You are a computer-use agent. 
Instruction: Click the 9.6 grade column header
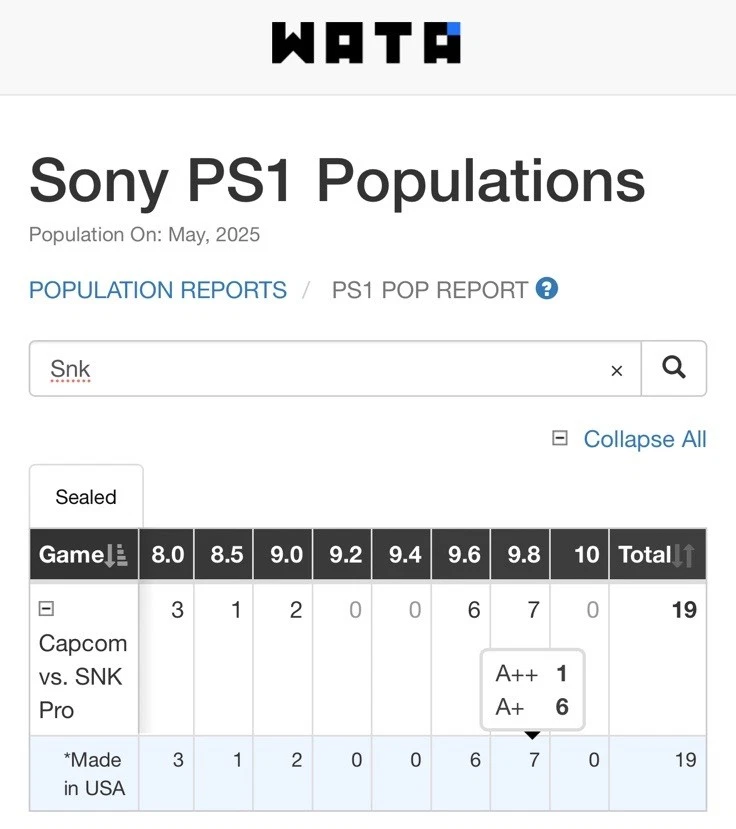pyautogui.click(x=464, y=555)
